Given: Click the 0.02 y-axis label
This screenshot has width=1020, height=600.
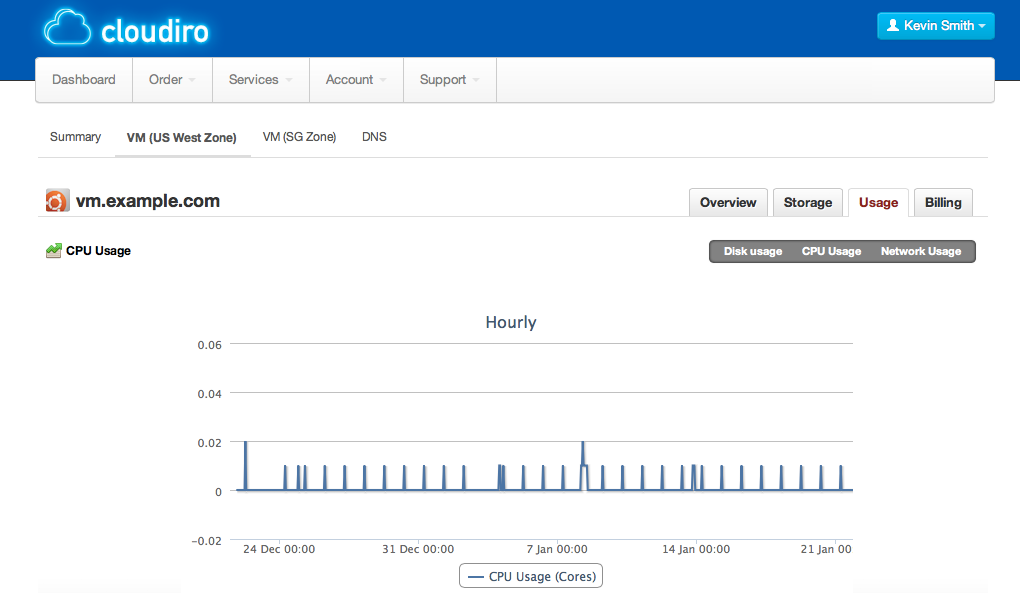Looking at the screenshot, I should pyautogui.click(x=209, y=443).
